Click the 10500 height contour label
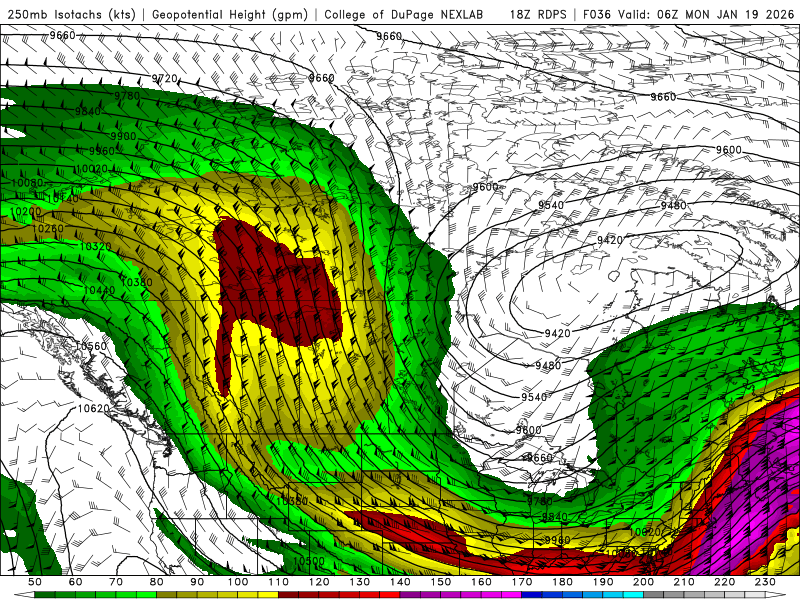This screenshot has width=800, height=600. point(309,561)
